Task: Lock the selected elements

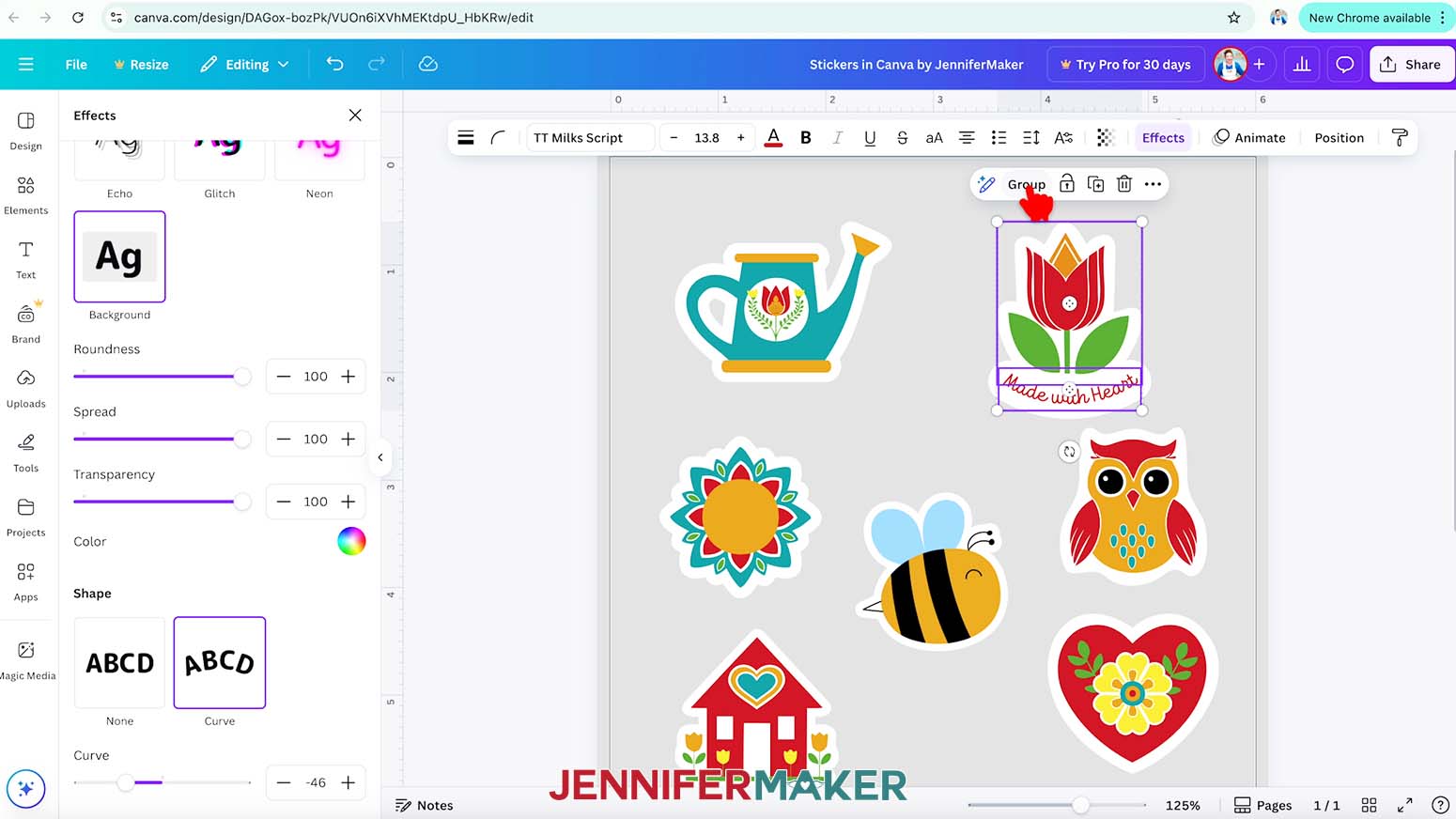Action: point(1067,184)
